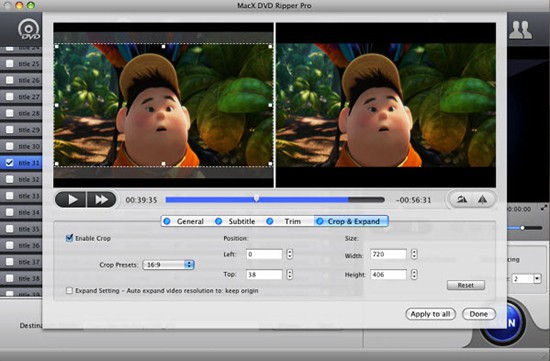The height and width of the screenshot is (361, 550).
Task: Flip the video with mirror icon
Action: click(483, 200)
